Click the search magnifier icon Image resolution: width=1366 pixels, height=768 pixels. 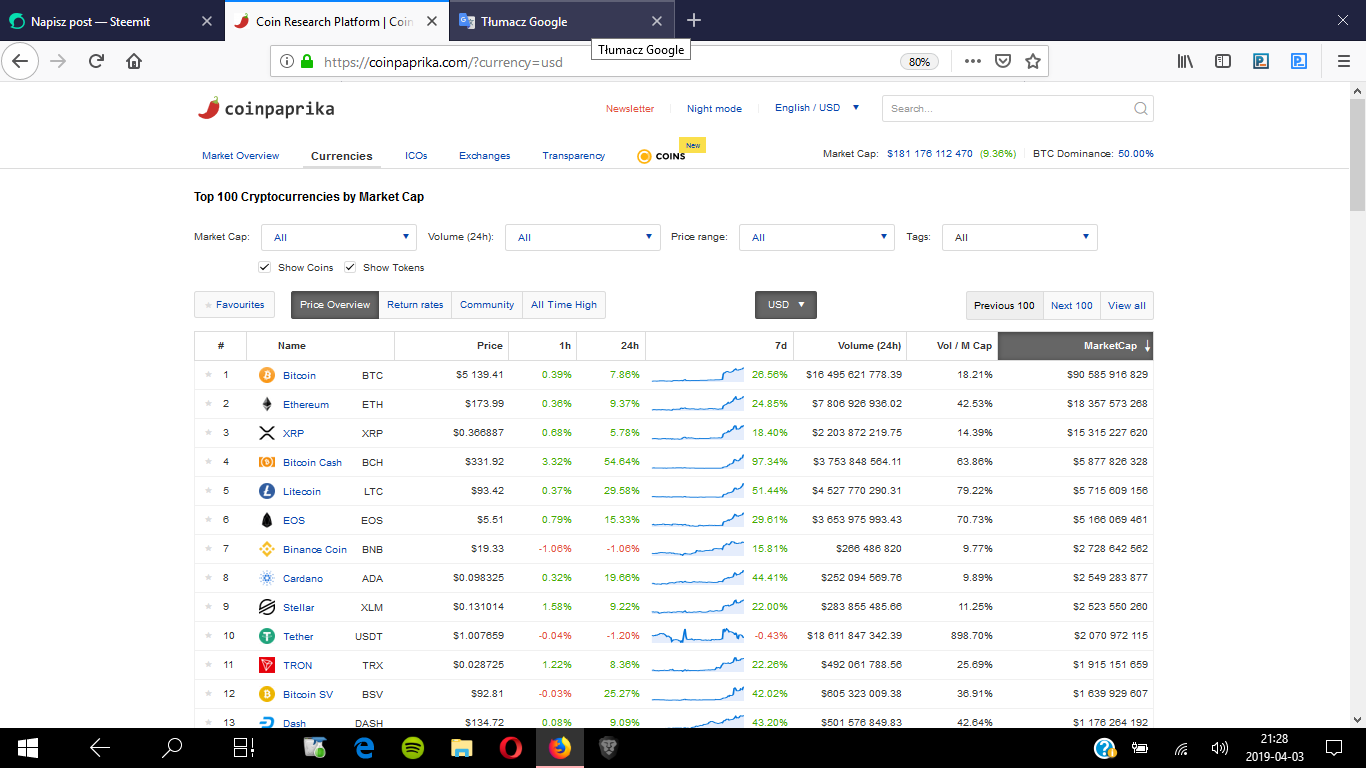click(1139, 108)
